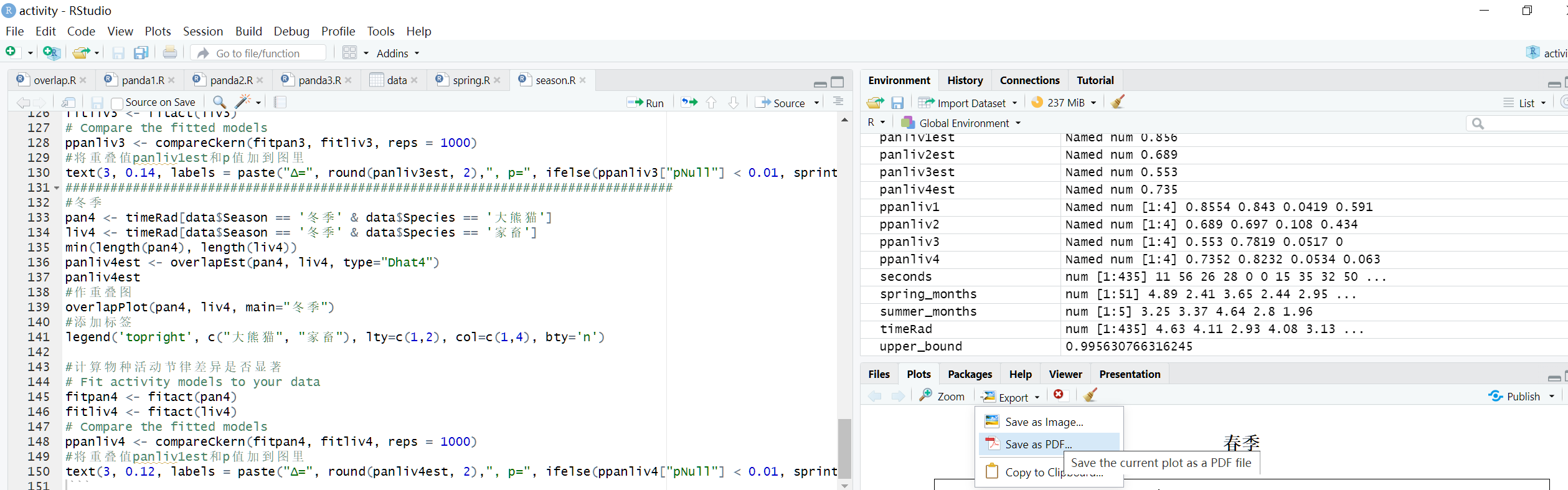Open the activity project menu
The height and width of the screenshot is (490, 1568).
(x=1547, y=53)
